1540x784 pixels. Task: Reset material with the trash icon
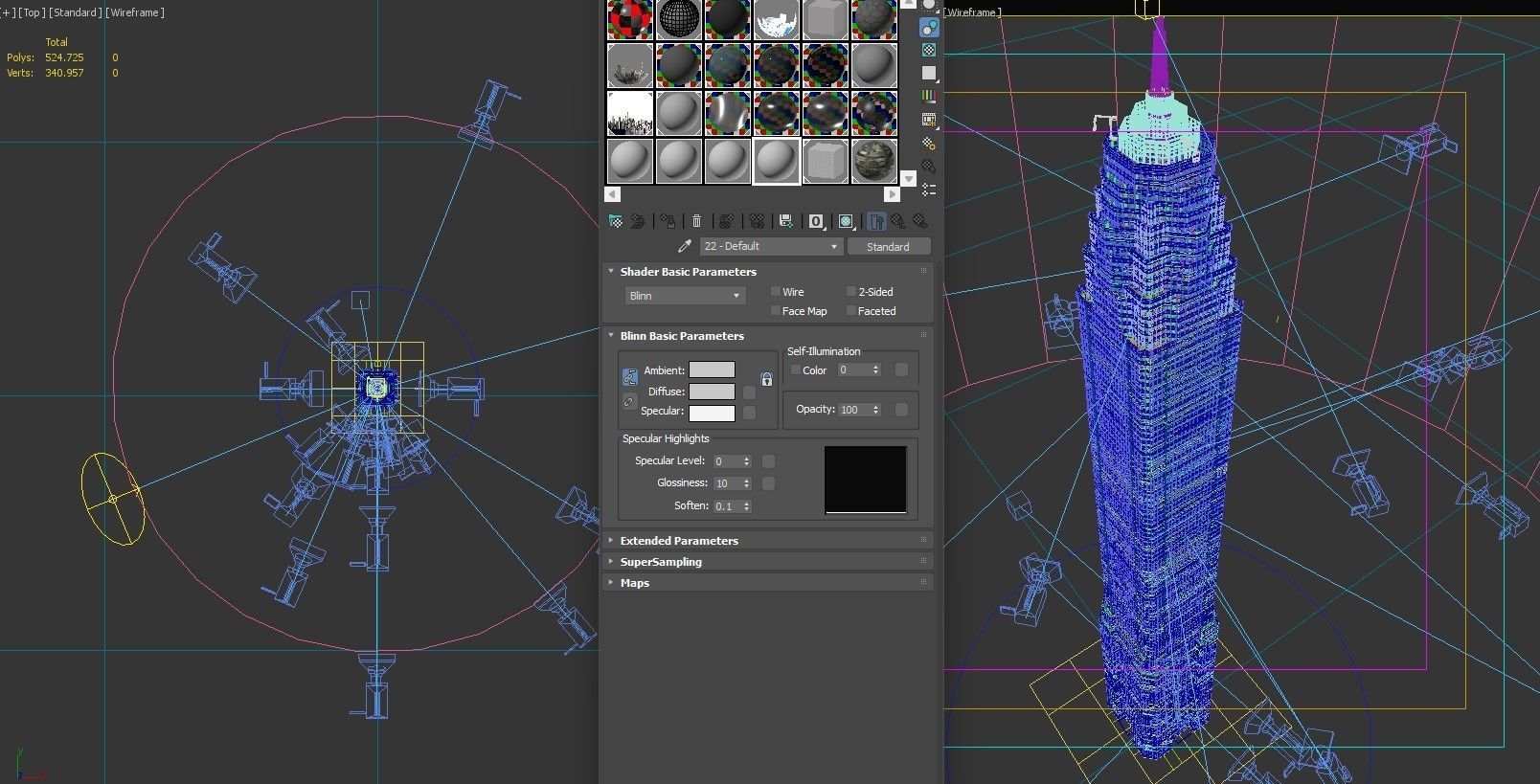[x=696, y=221]
